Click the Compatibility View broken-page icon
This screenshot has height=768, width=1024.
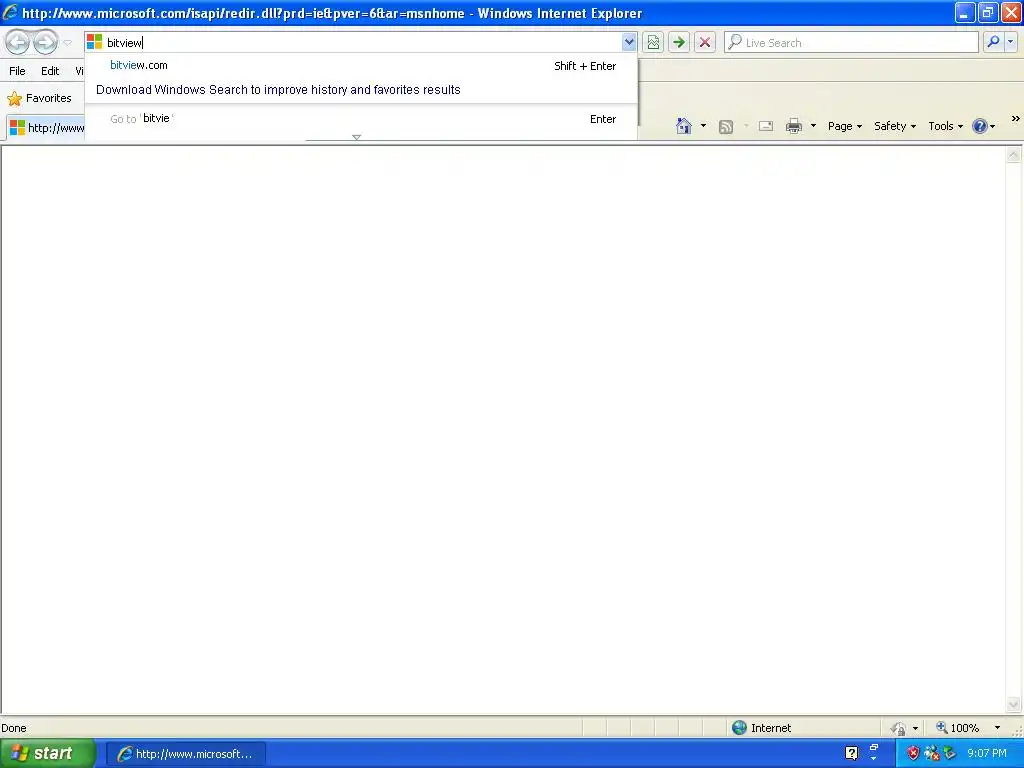point(653,42)
